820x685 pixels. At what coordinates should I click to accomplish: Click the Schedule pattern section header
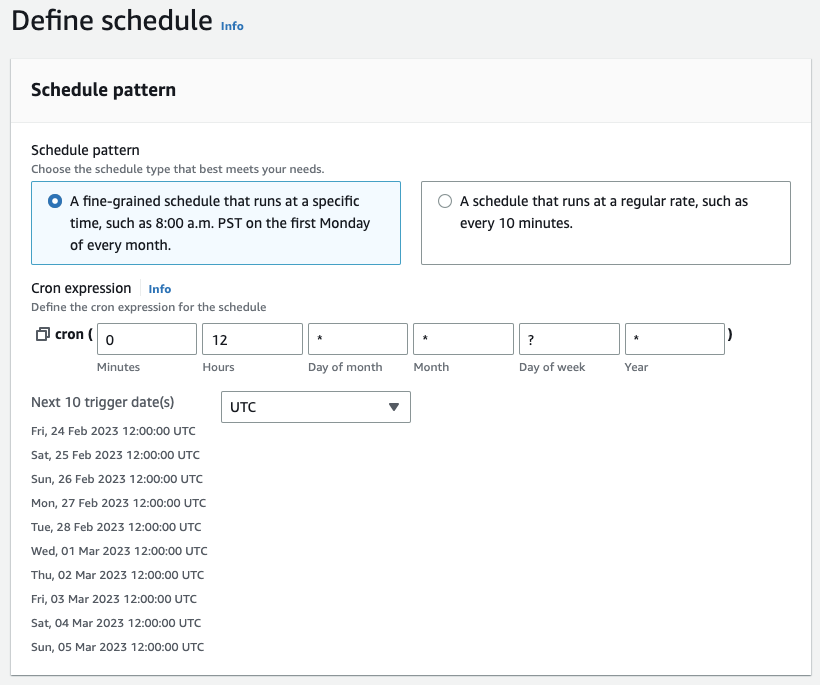104,90
